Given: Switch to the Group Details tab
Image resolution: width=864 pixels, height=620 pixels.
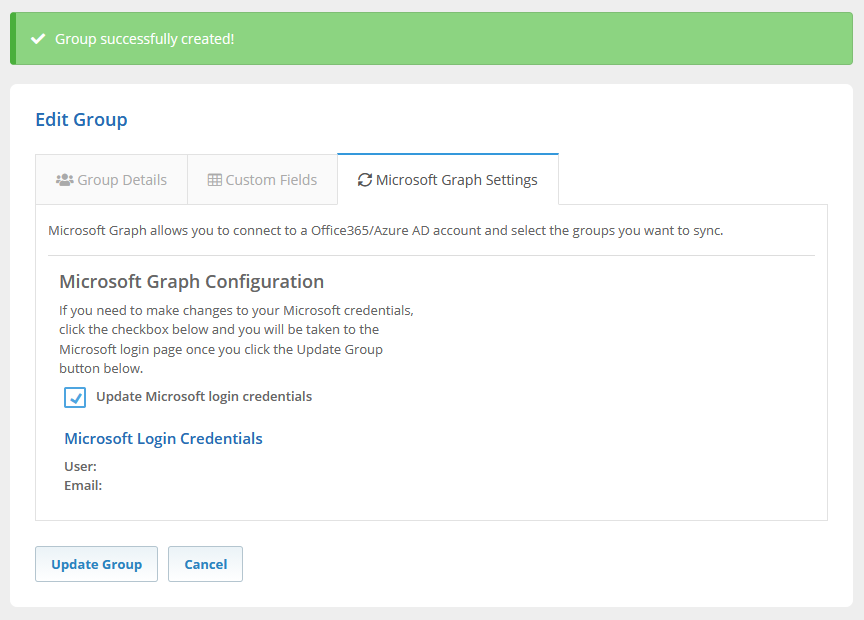Looking at the screenshot, I should 111,180.
